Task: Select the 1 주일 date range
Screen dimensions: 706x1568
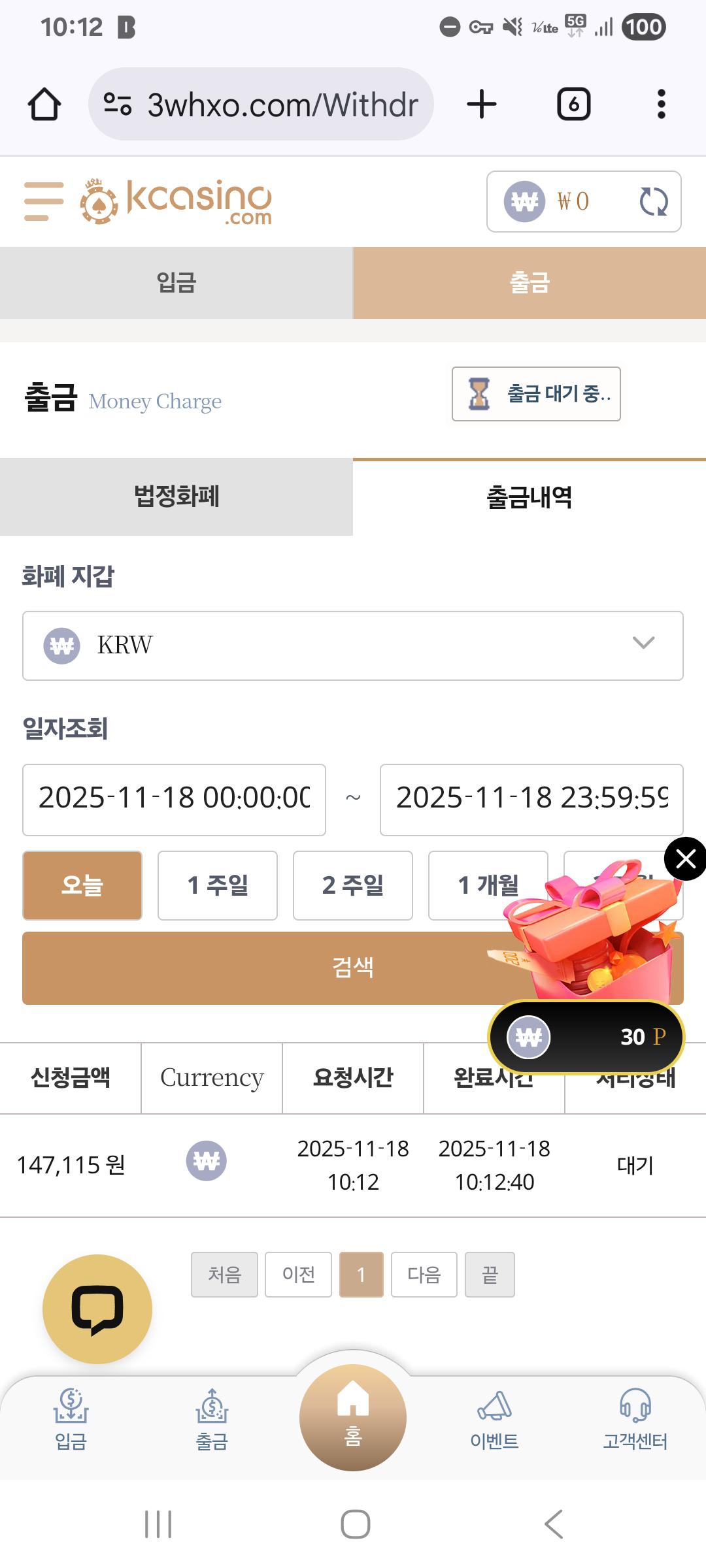Action: tap(218, 885)
